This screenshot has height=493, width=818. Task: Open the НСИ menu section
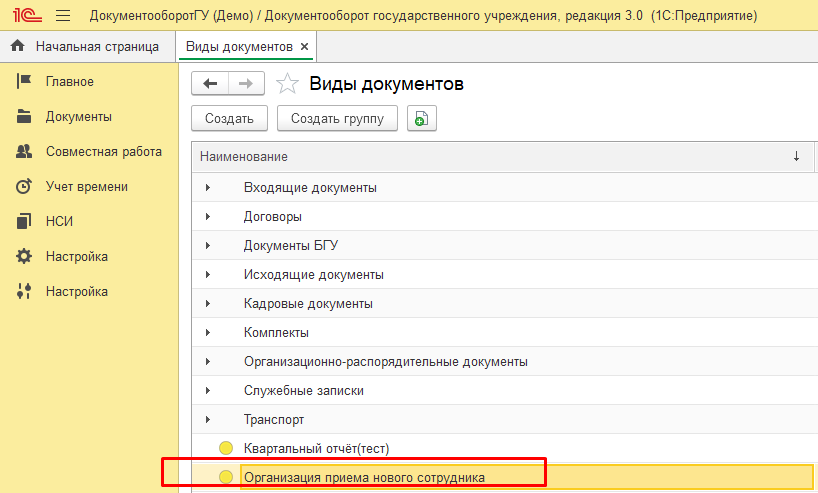(59, 221)
